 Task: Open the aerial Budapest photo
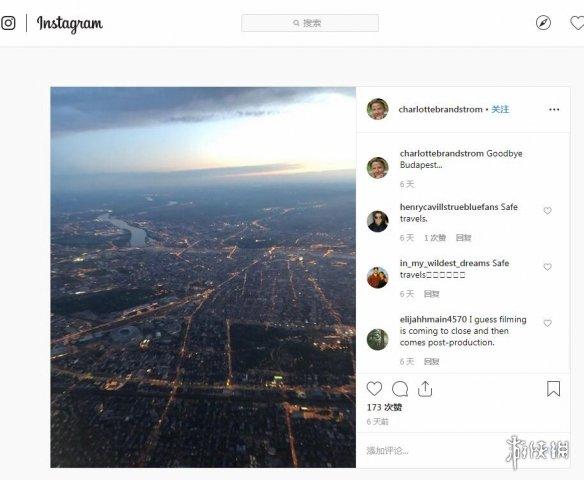203,277
